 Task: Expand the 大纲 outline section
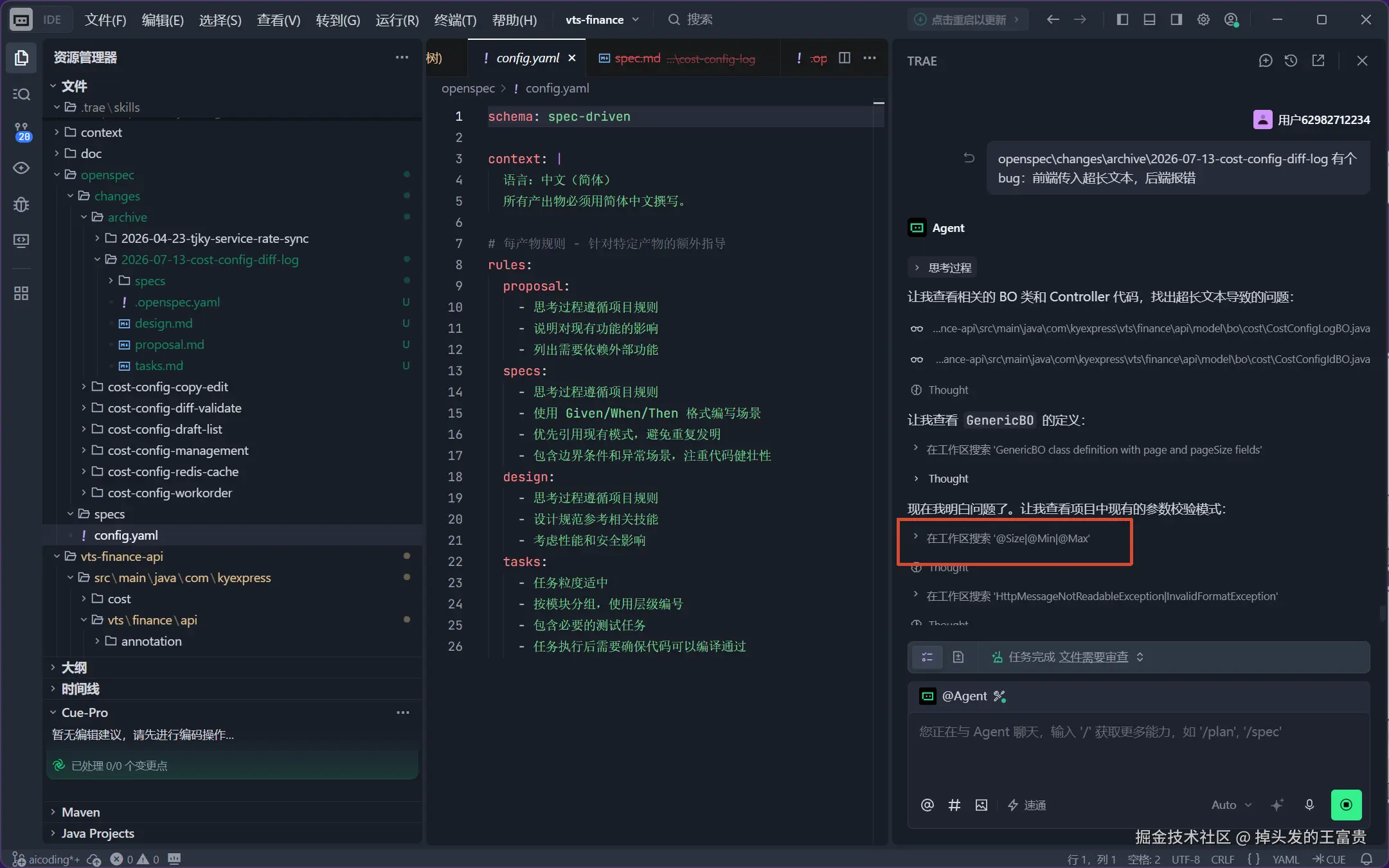point(74,668)
